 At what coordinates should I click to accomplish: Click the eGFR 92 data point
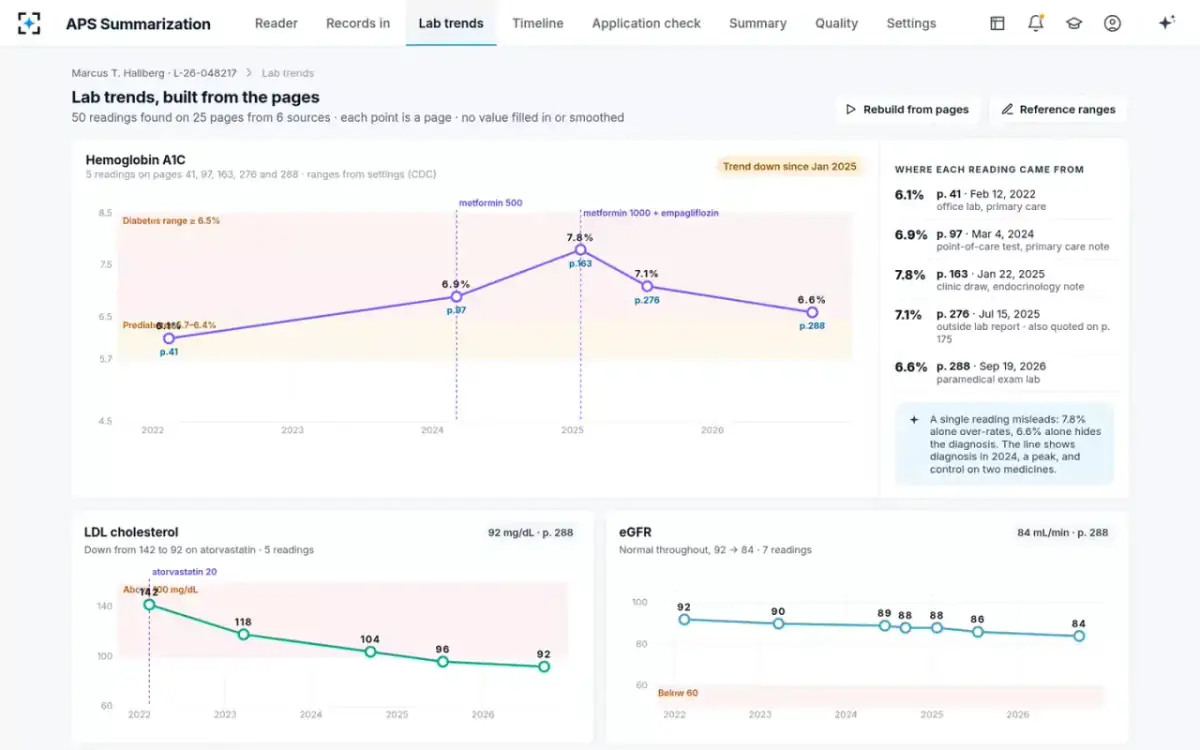pyautogui.click(x=684, y=620)
